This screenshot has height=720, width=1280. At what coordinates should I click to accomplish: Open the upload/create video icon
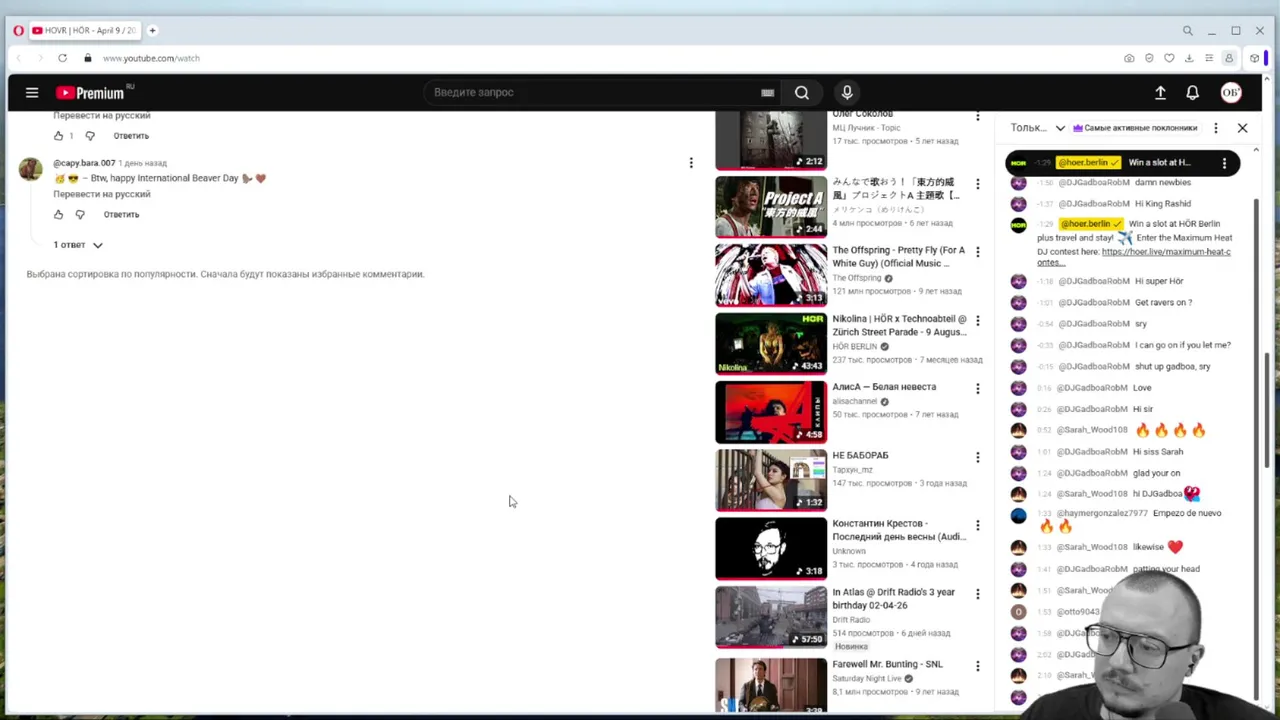coord(1160,93)
